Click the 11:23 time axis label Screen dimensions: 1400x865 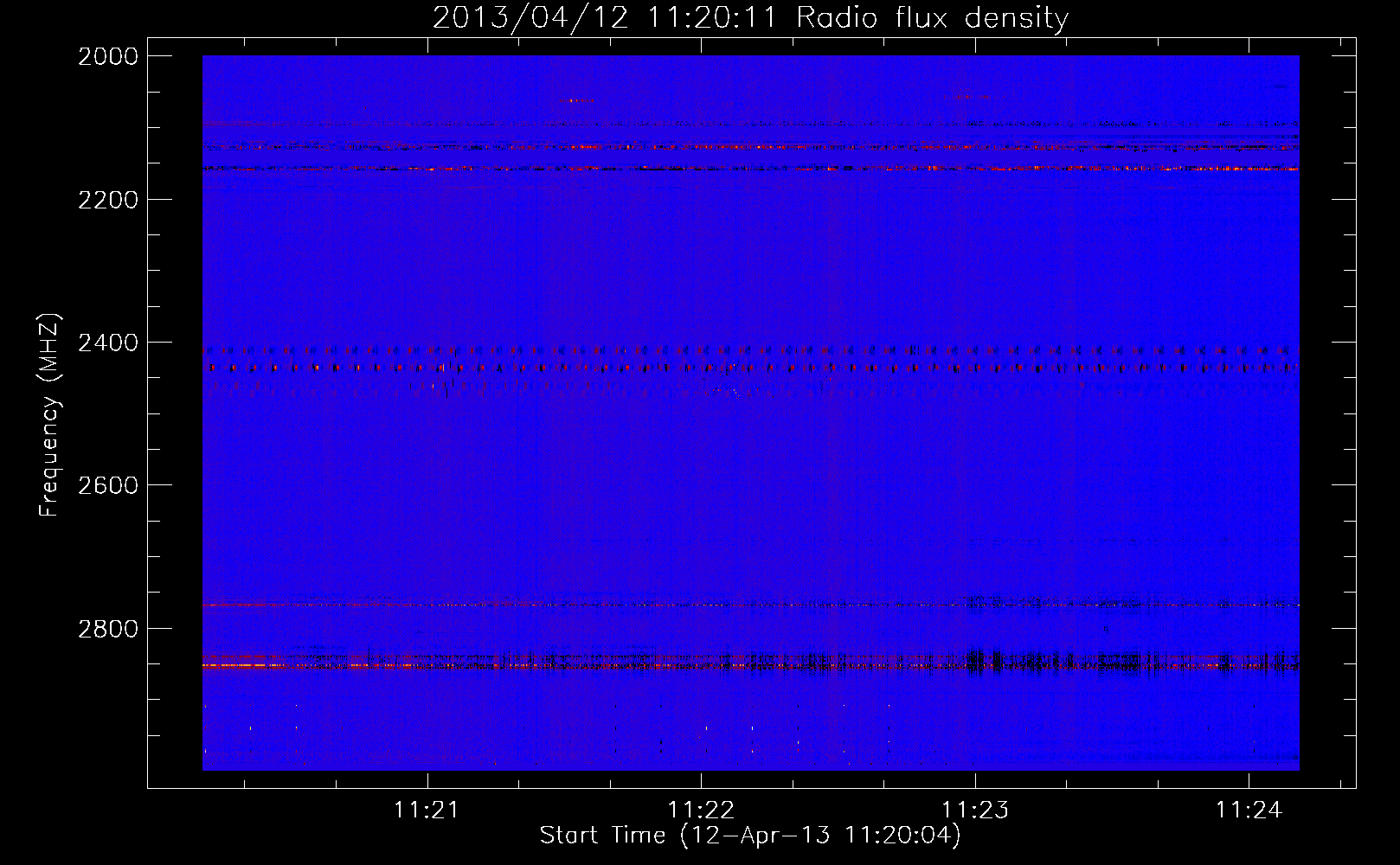975,811
